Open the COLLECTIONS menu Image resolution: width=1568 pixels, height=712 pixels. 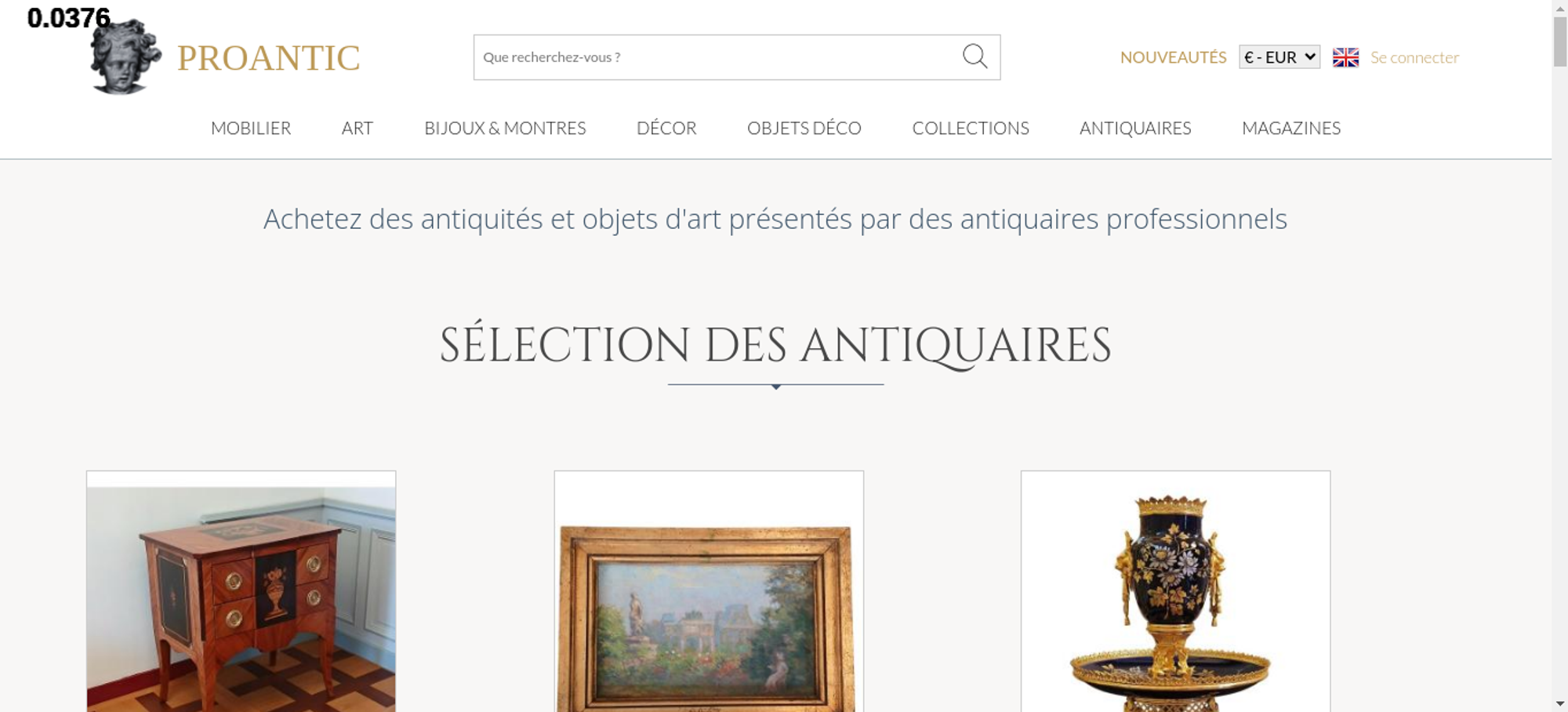click(971, 128)
